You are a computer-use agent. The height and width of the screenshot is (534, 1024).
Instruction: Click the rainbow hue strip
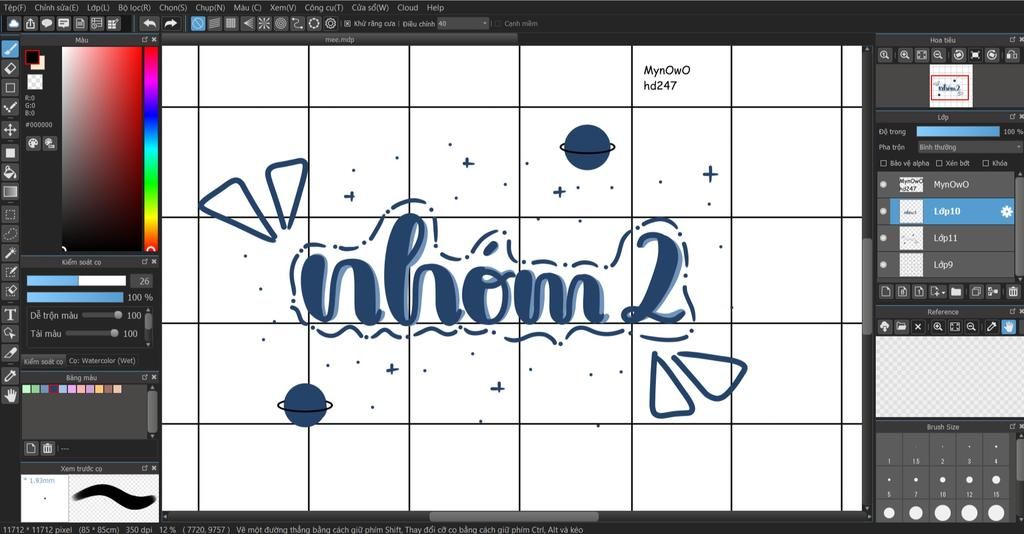[151, 149]
